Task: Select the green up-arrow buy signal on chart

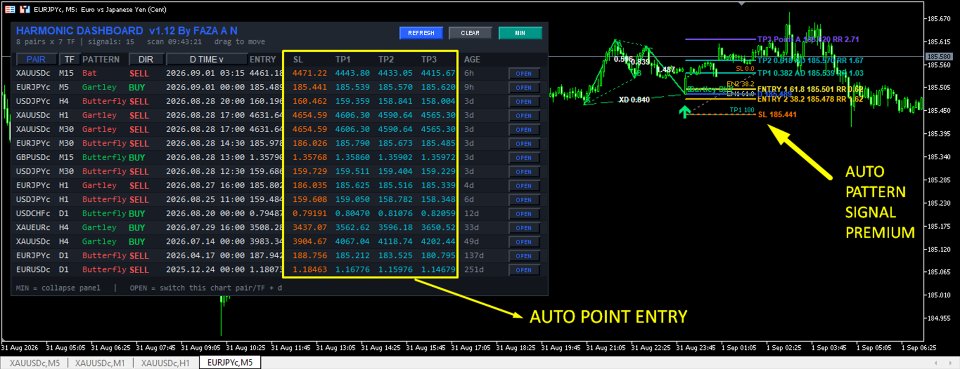Action: [x=684, y=111]
